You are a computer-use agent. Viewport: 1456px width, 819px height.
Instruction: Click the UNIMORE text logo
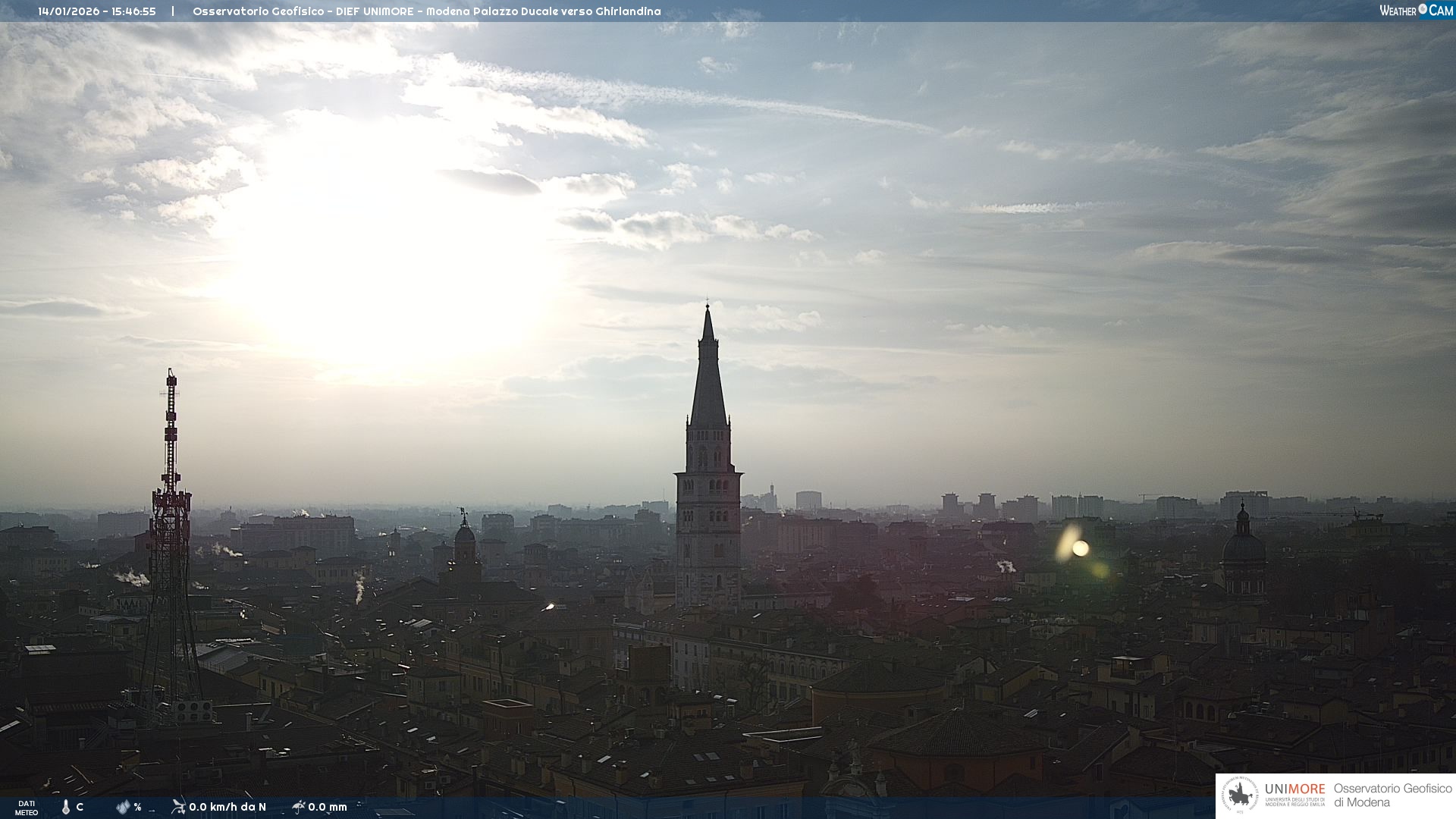[1294, 789]
